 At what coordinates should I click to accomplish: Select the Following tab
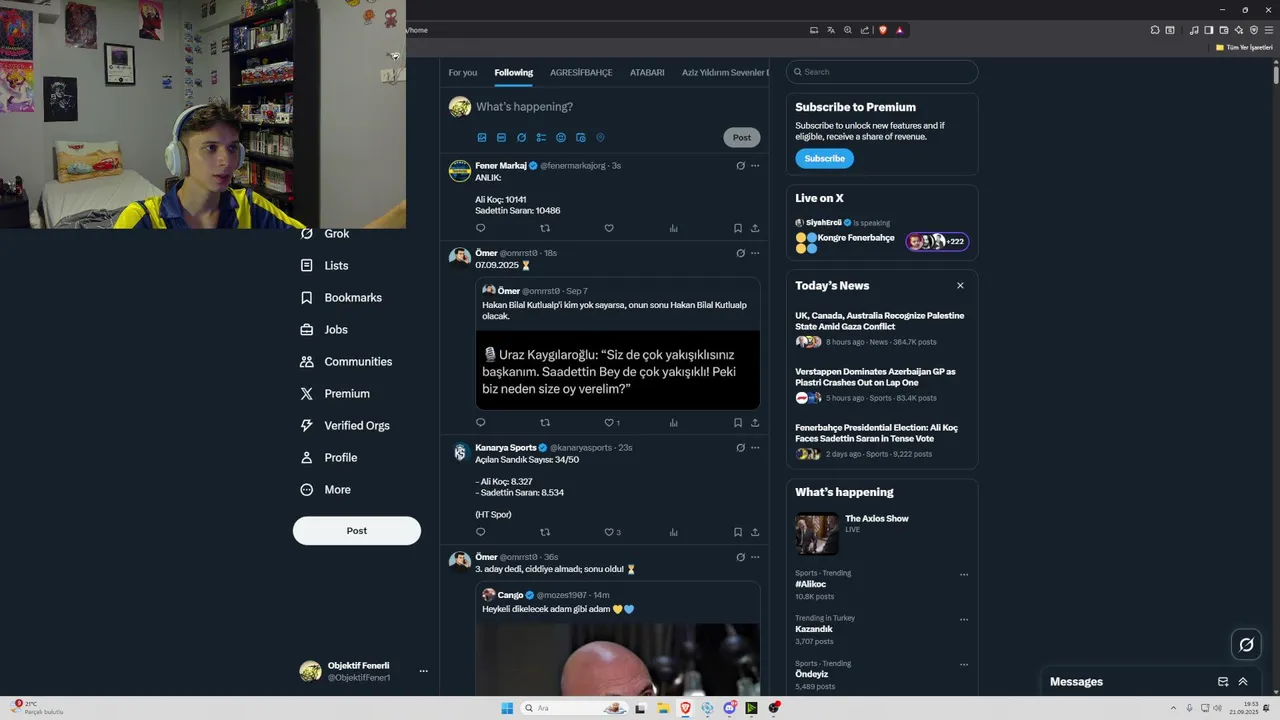513,73
